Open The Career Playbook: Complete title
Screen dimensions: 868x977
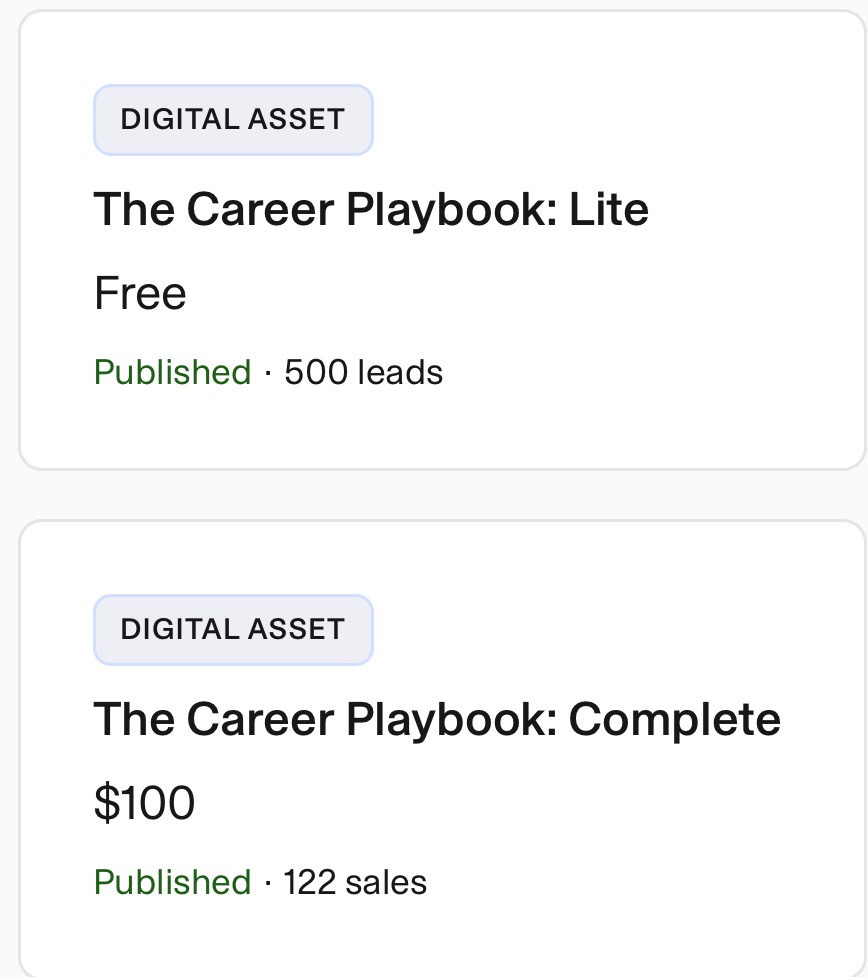tap(437, 719)
